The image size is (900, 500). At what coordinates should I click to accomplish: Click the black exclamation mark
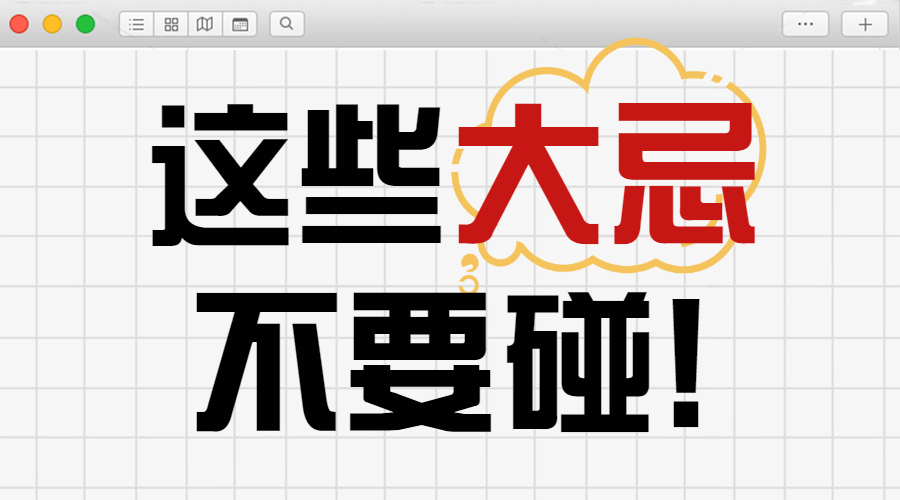click(x=688, y=362)
